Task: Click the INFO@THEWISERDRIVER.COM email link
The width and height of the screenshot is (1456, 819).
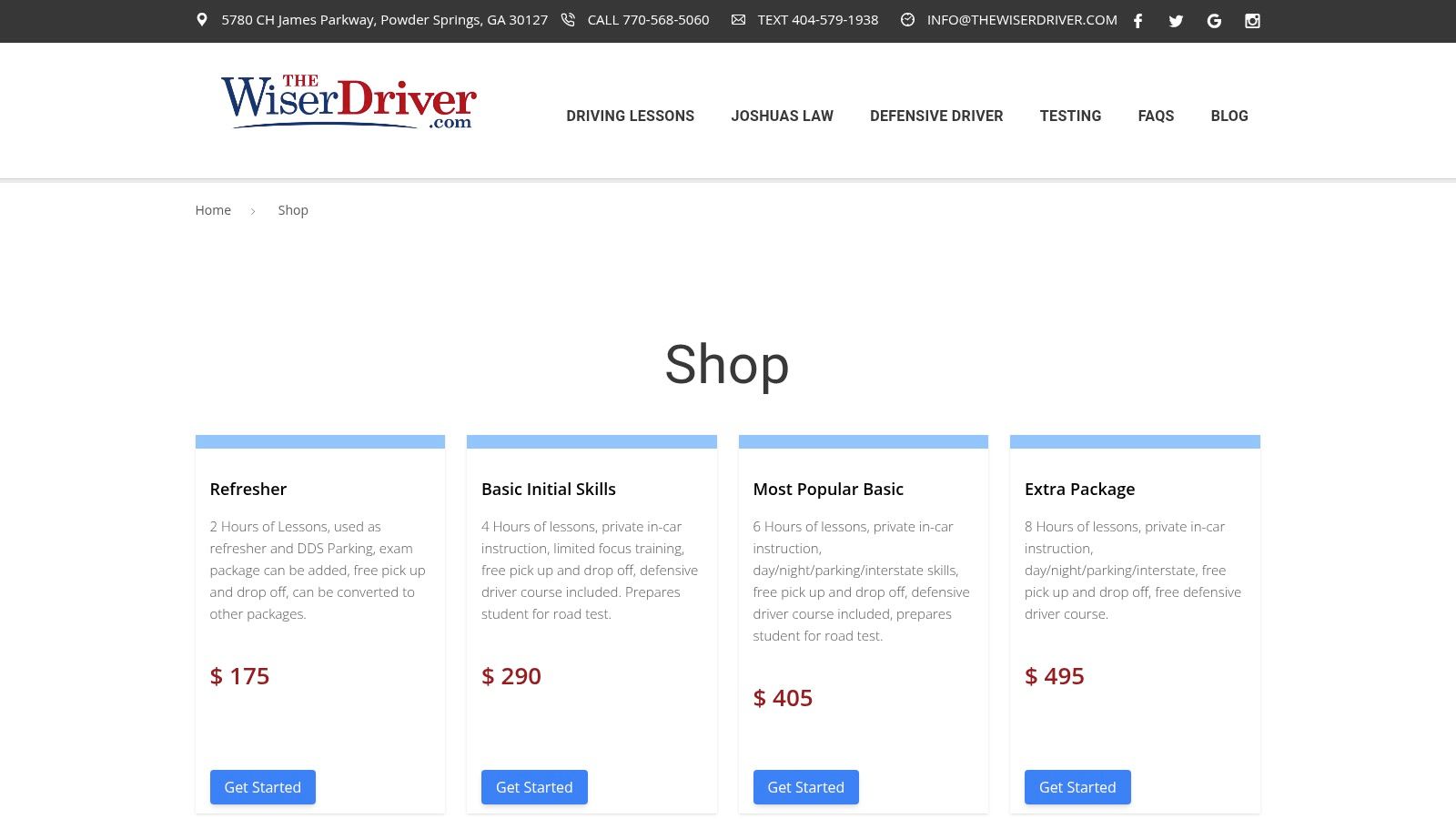Action: [x=1022, y=20]
